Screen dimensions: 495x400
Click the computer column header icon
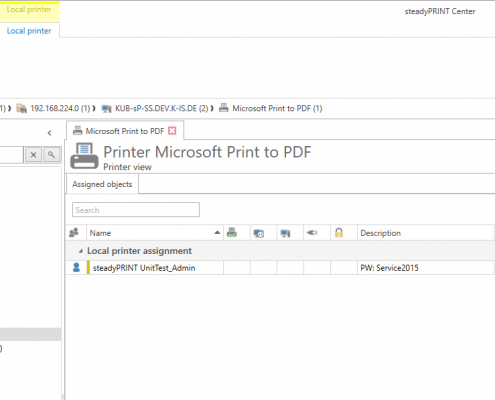pos(285,233)
